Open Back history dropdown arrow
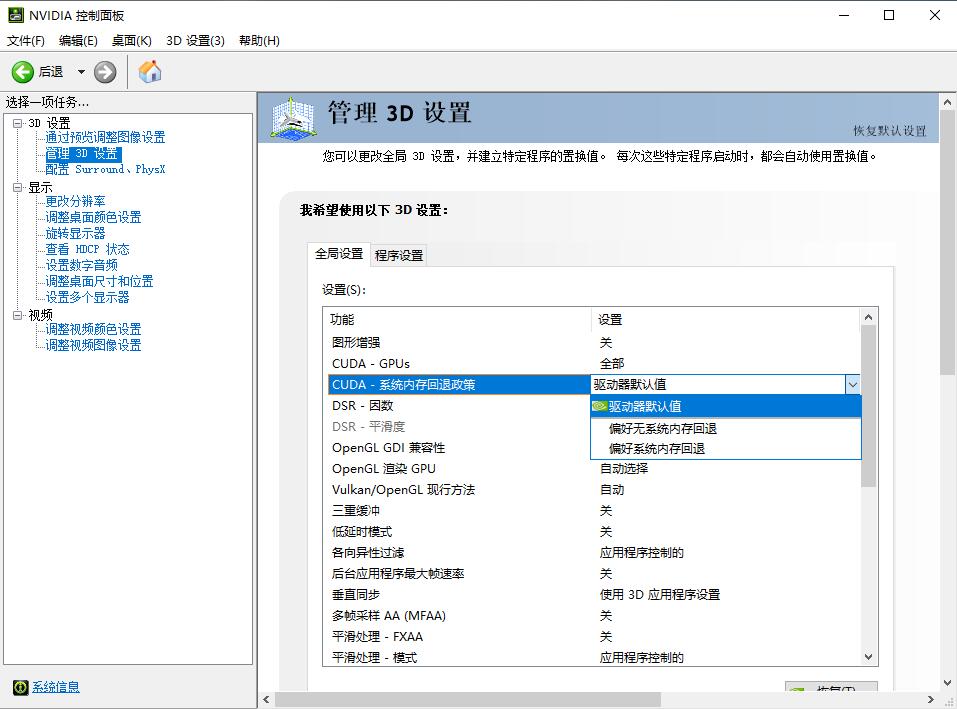957x709 pixels. pos(81,72)
